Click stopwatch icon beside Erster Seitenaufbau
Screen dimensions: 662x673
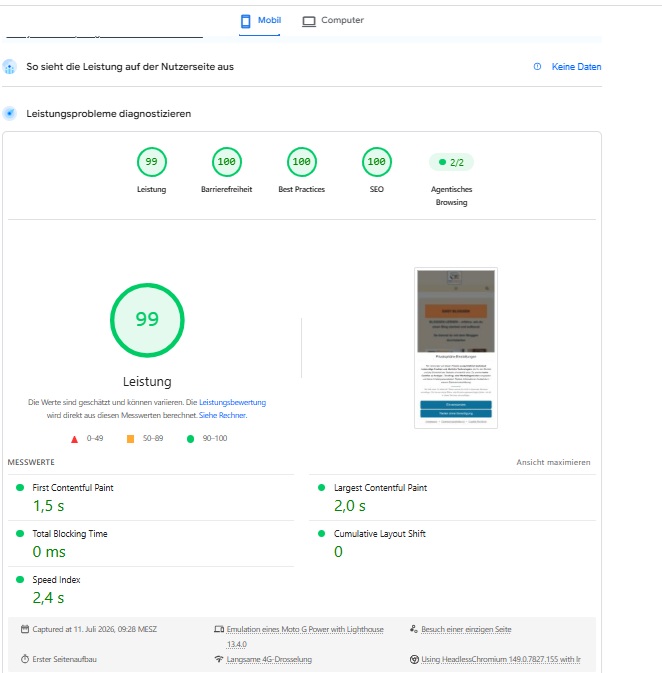(x=25, y=659)
